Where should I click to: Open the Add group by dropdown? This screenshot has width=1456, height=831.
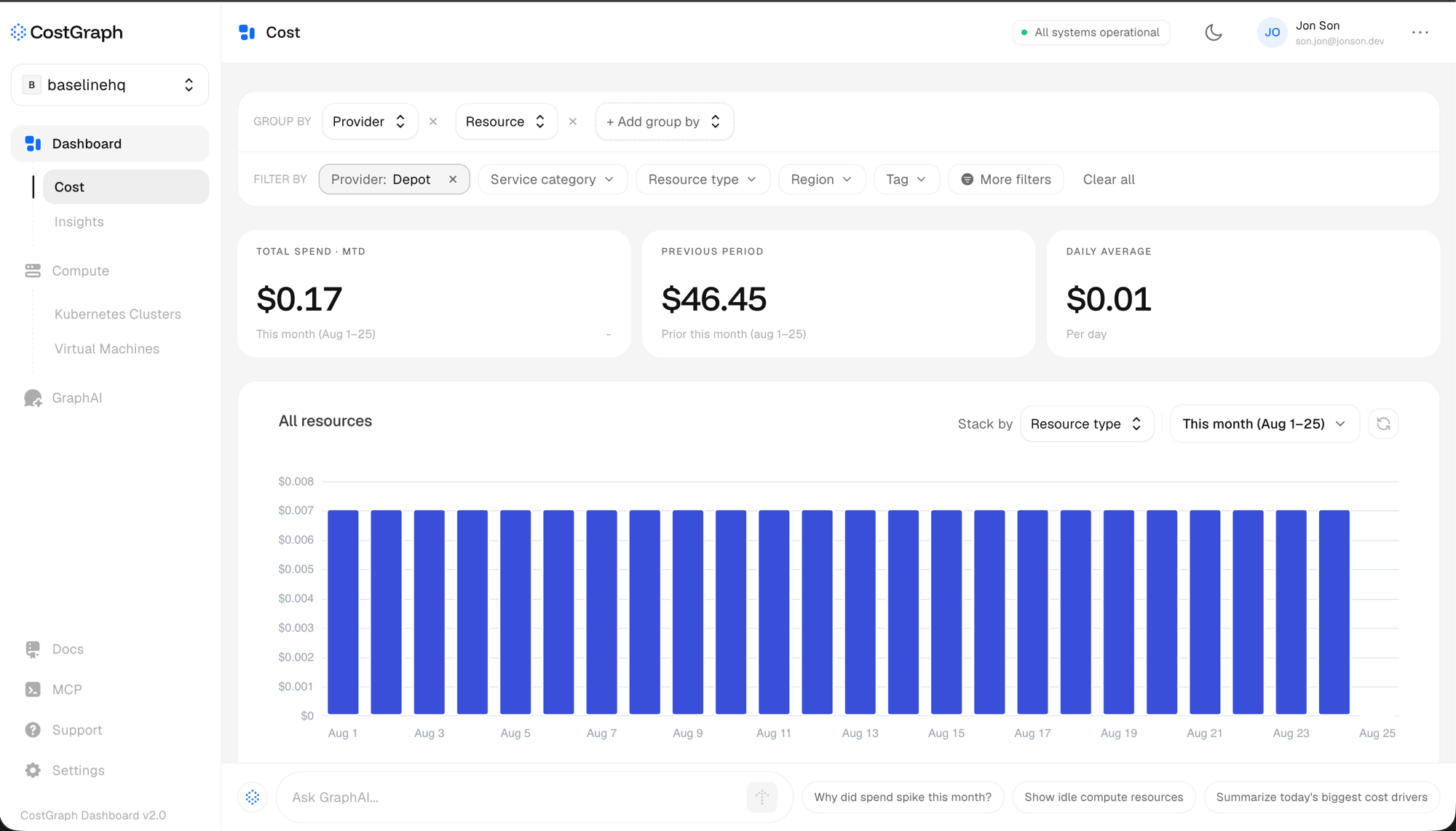click(x=664, y=122)
